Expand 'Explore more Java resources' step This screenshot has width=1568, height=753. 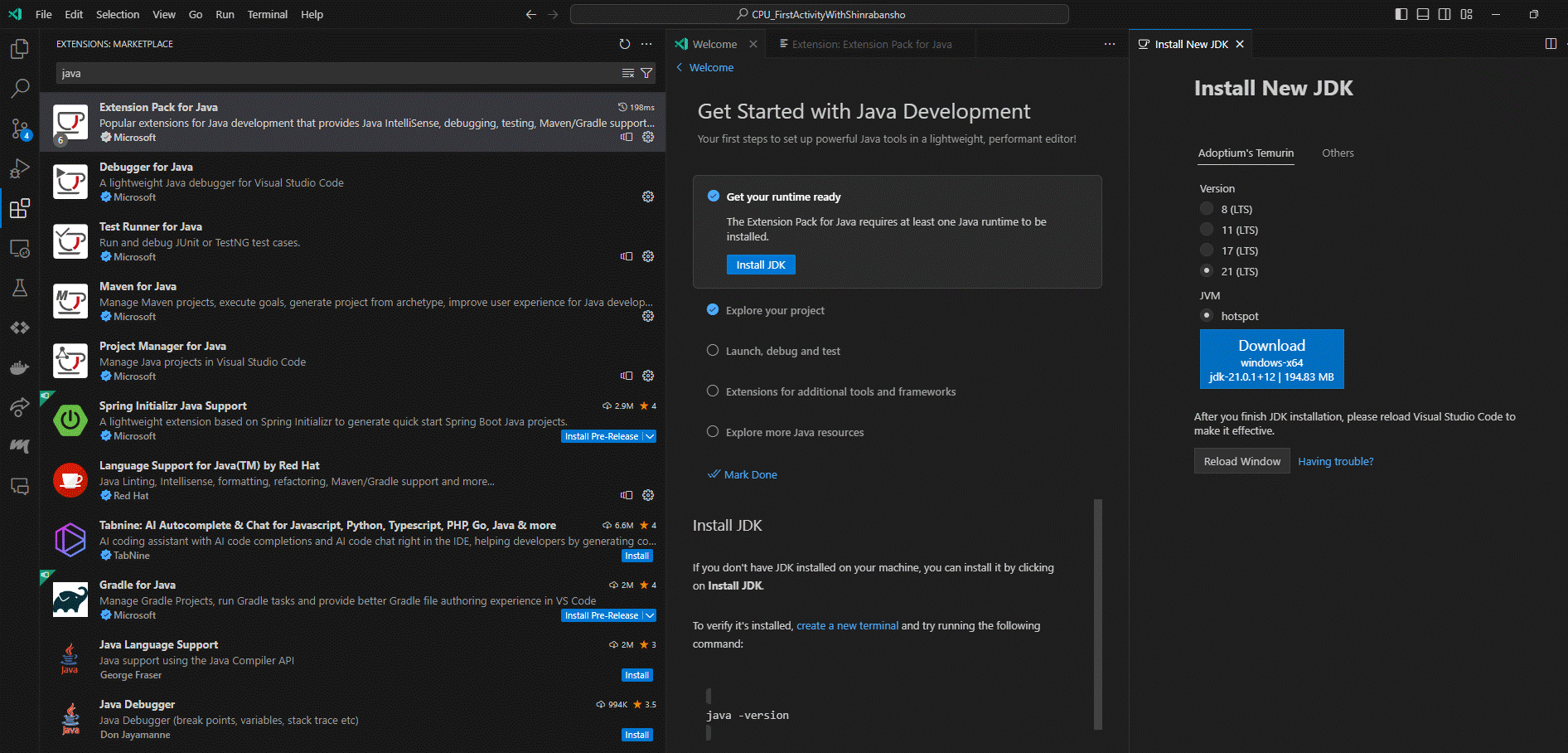click(x=794, y=432)
